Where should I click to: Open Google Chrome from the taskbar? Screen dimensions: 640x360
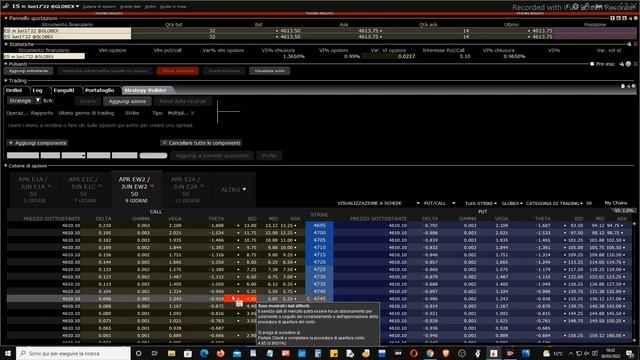pyautogui.click(x=430, y=353)
